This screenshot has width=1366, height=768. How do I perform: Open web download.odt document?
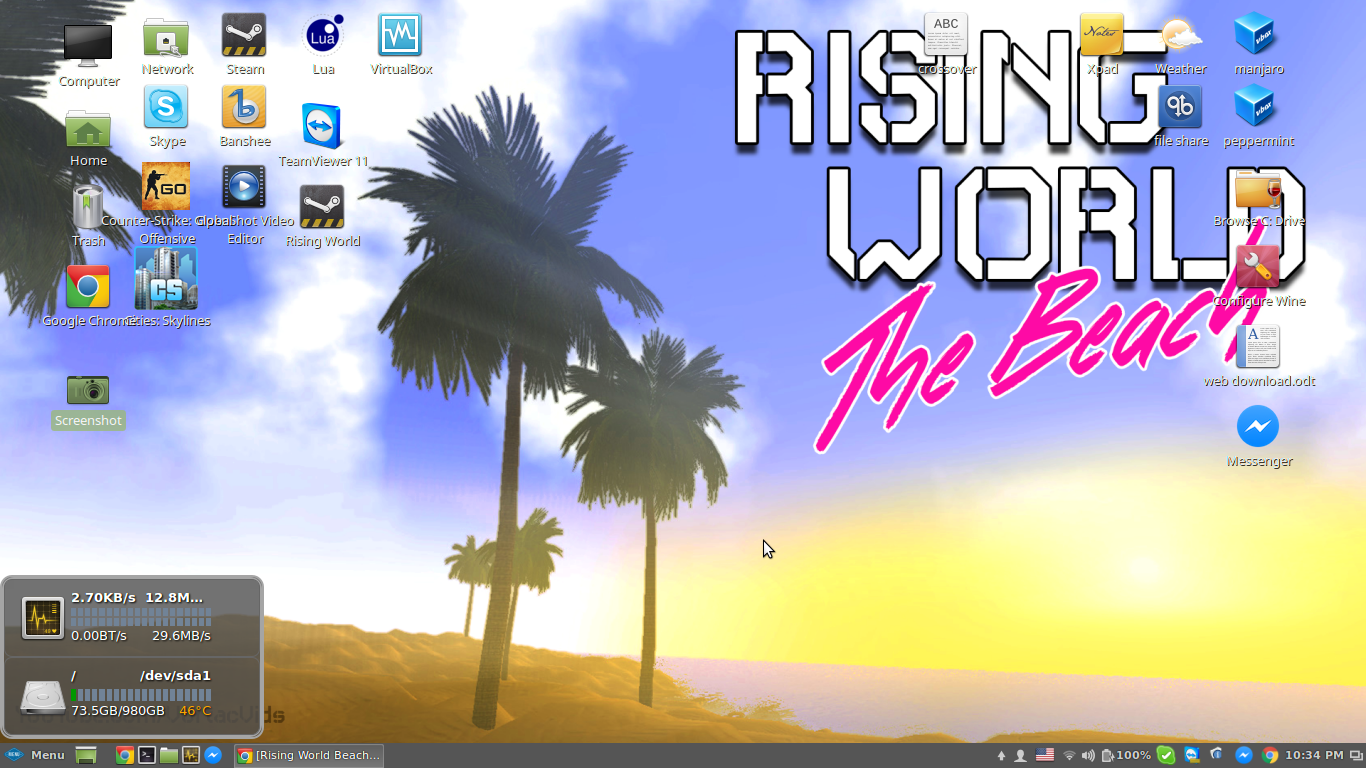tap(1258, 347)
